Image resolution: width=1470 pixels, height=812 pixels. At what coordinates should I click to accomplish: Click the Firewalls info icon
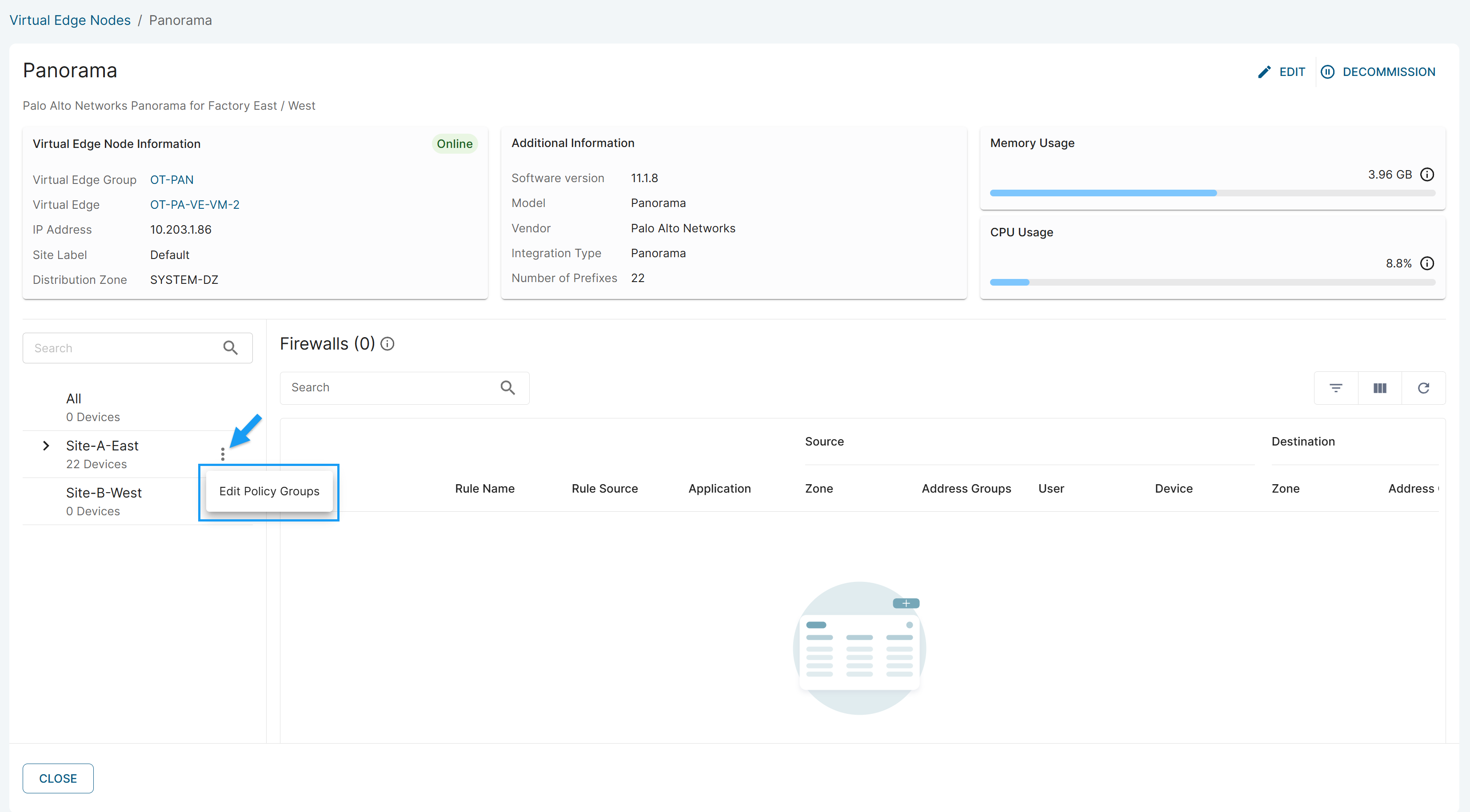tap(387, 344)
